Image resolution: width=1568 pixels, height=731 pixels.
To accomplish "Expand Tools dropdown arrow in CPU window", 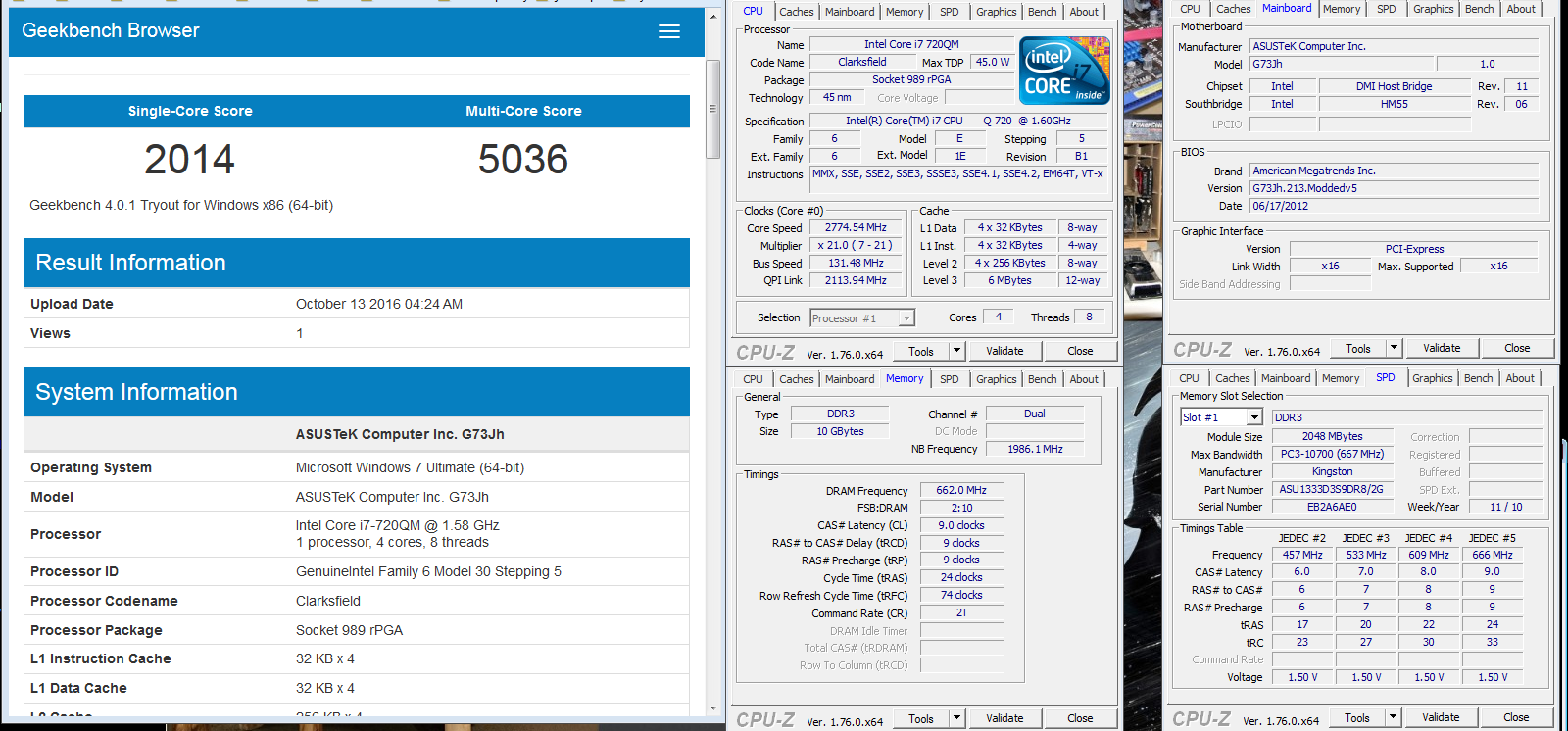I will point(956,351).
